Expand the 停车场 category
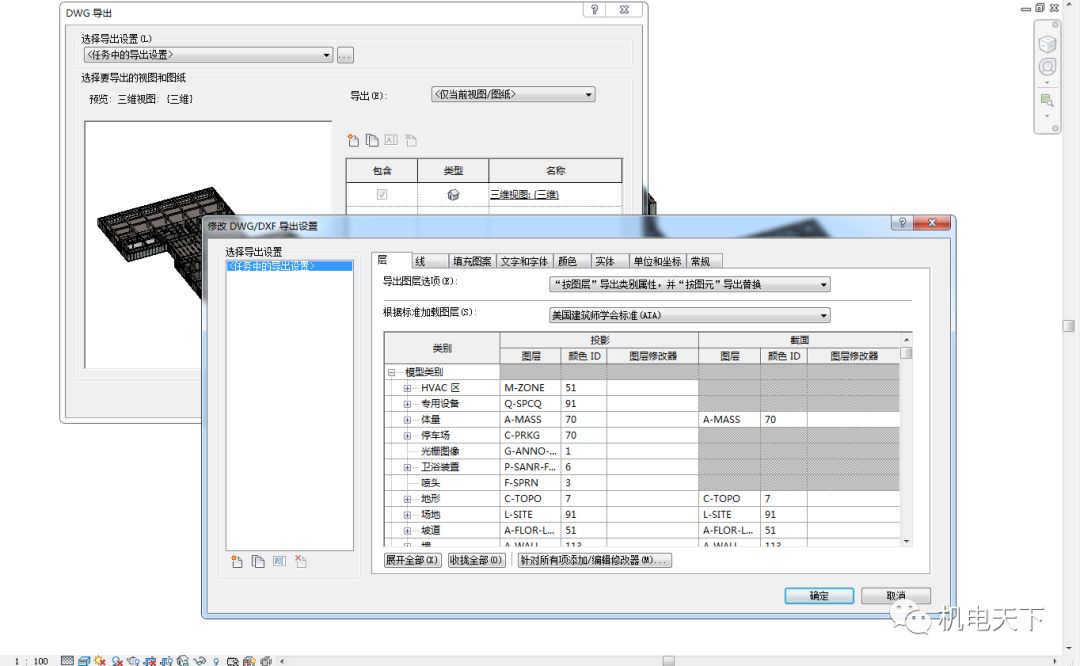Image resolution: width=1080 pixels, height=666 pixels. pos(407,436)
